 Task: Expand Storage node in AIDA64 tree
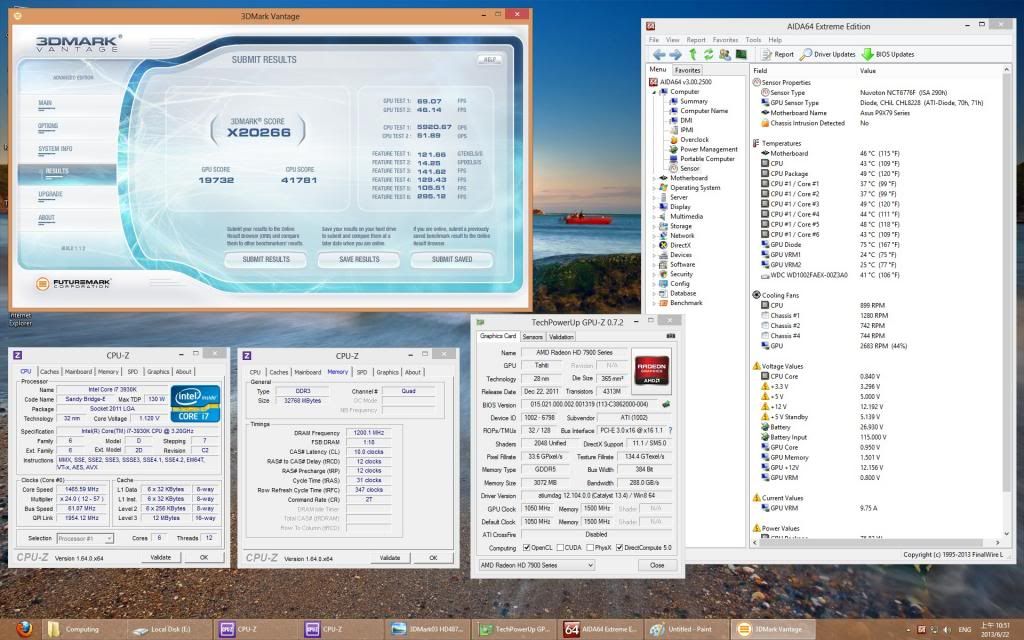point(654,226)
